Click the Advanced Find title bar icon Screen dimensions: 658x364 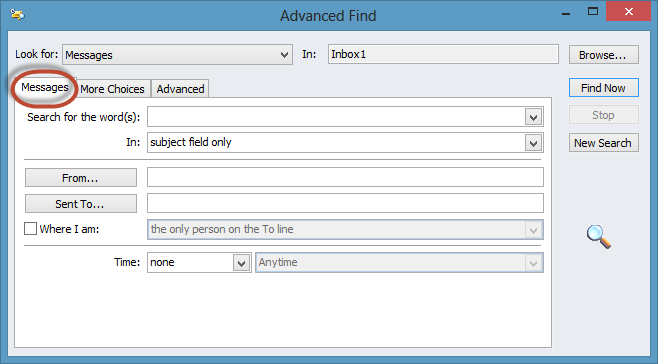(x=18, y=15)
